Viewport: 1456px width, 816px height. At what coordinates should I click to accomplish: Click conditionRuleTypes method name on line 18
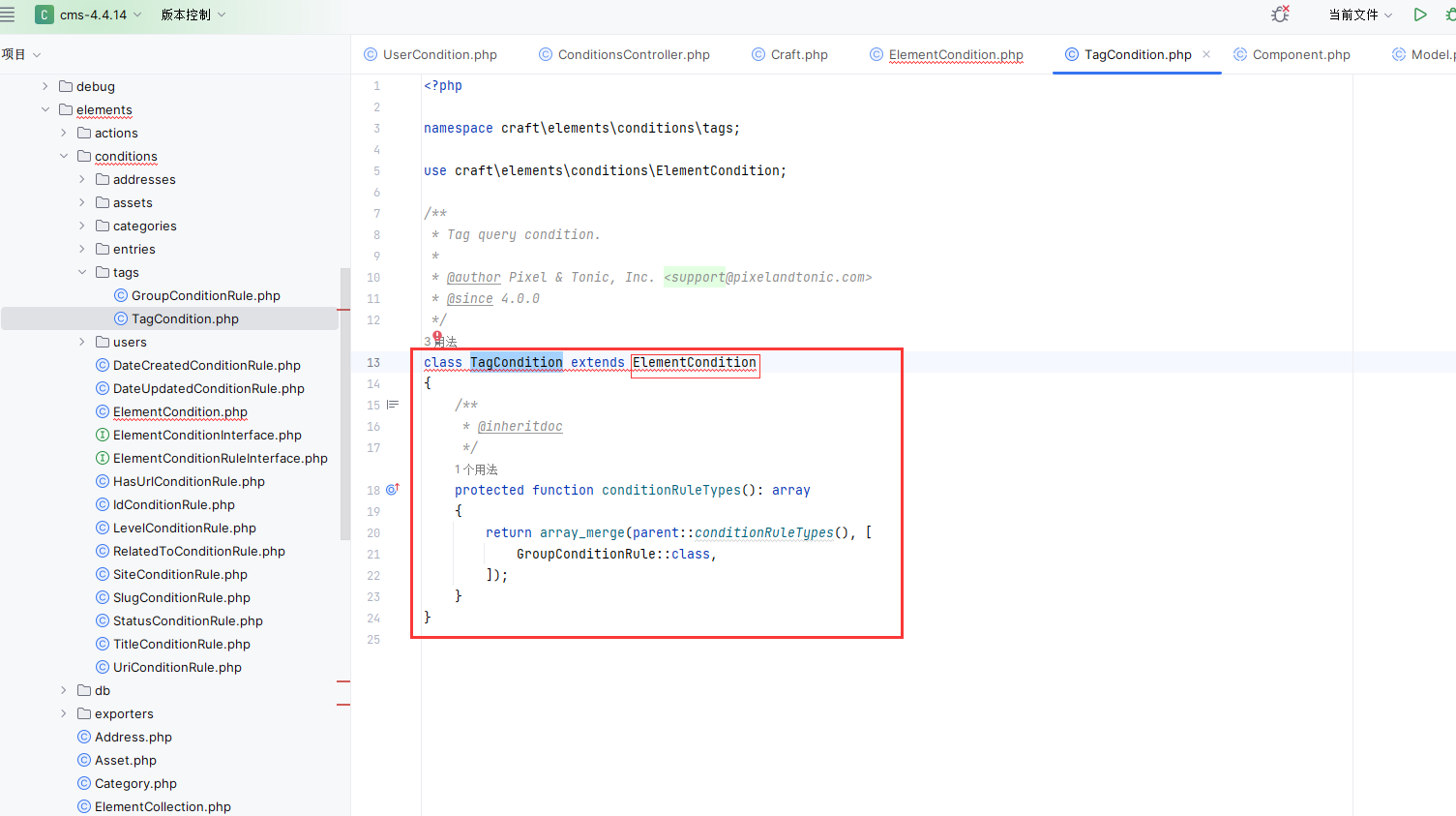(x=671, y=491)
